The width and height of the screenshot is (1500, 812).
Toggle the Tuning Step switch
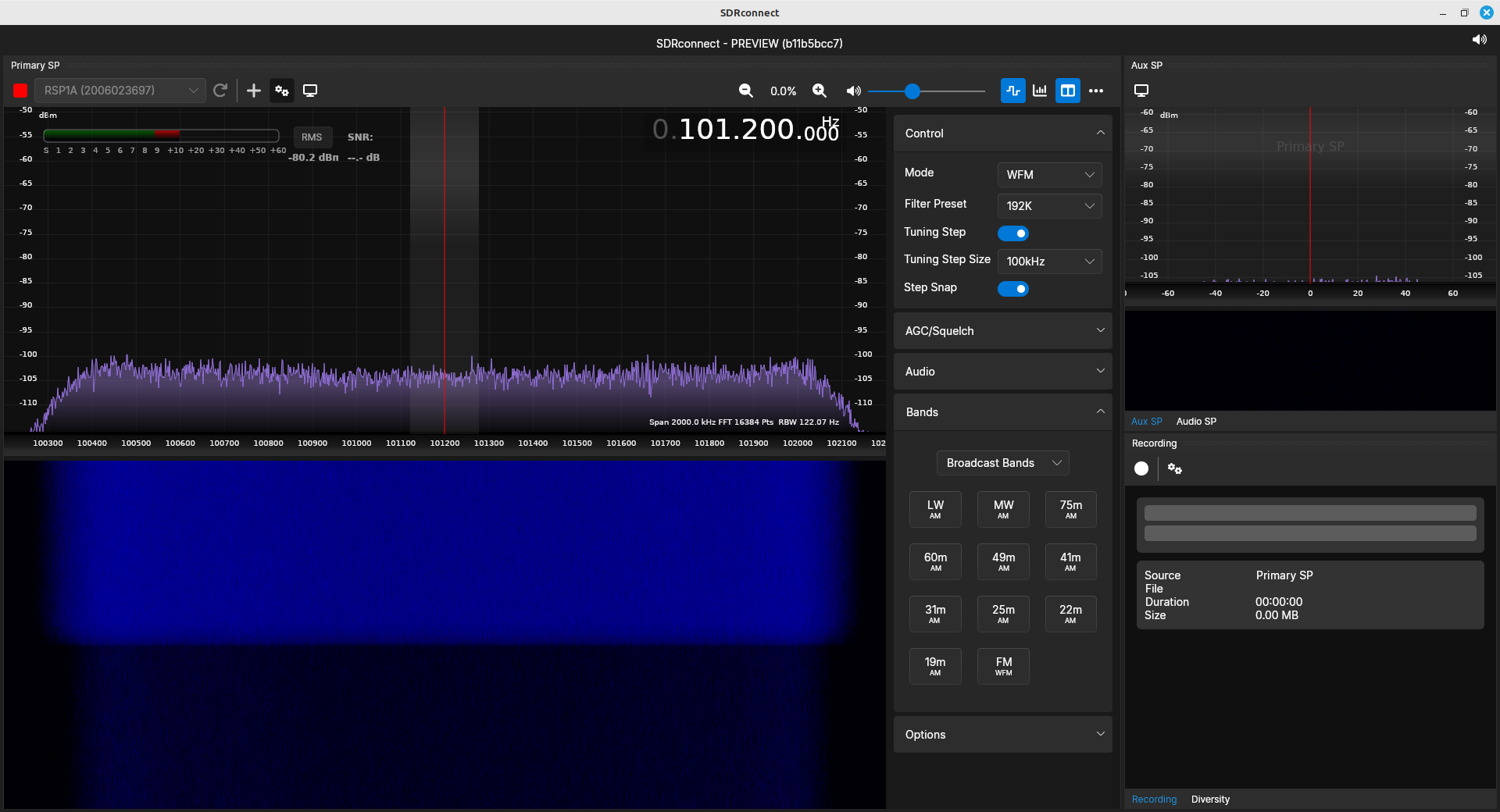1013,233
